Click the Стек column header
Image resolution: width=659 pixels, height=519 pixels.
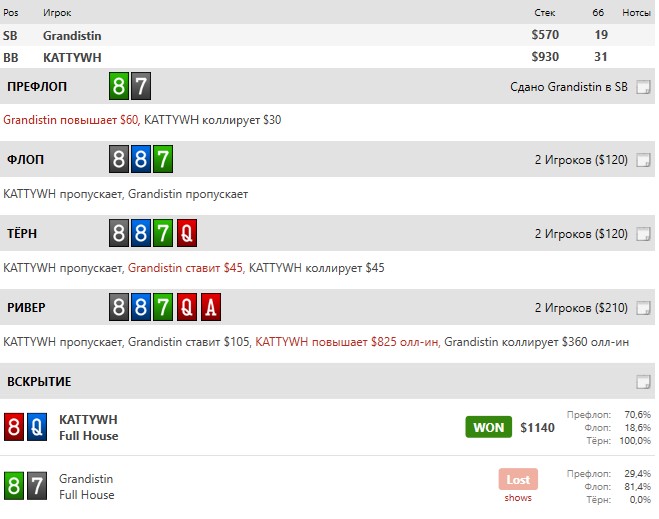pos(545,12)
